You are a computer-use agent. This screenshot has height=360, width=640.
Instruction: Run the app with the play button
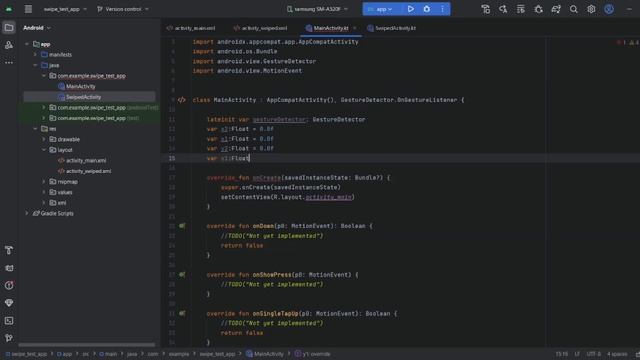coord(411,9)
